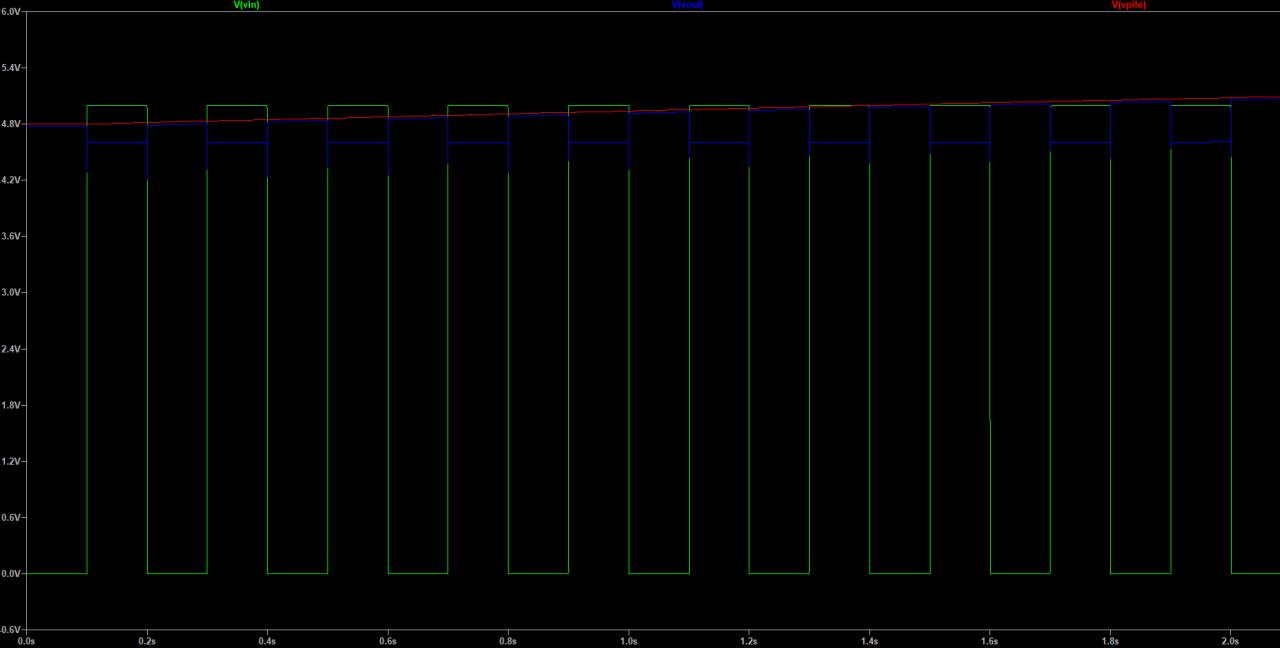Screen dimensions: 1280x648
Task: Click the 4.2V vertical axis label
Action: click(x=12, y=180)
